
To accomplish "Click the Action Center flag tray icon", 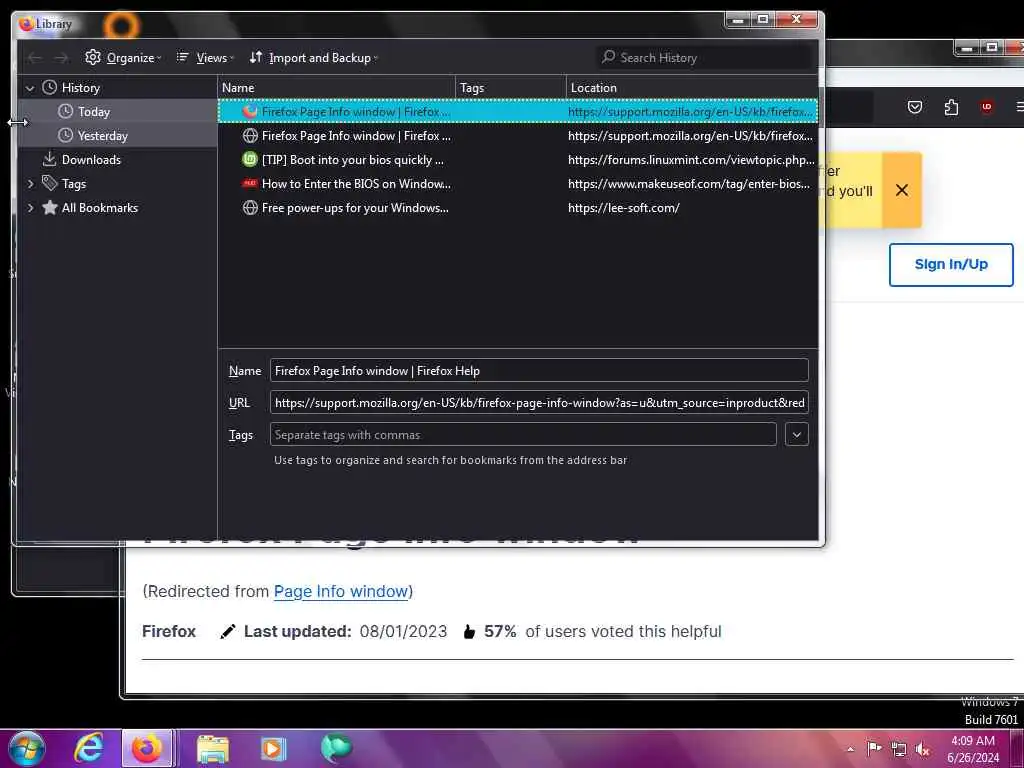I will point(873,748).
